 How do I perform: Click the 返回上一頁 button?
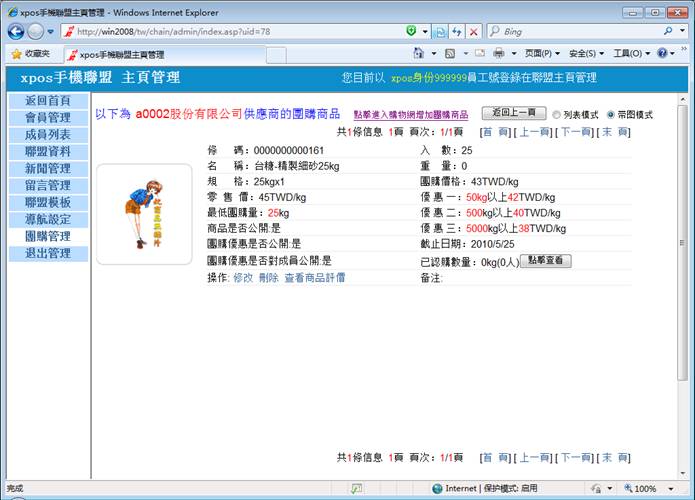[x=513, y=114]
